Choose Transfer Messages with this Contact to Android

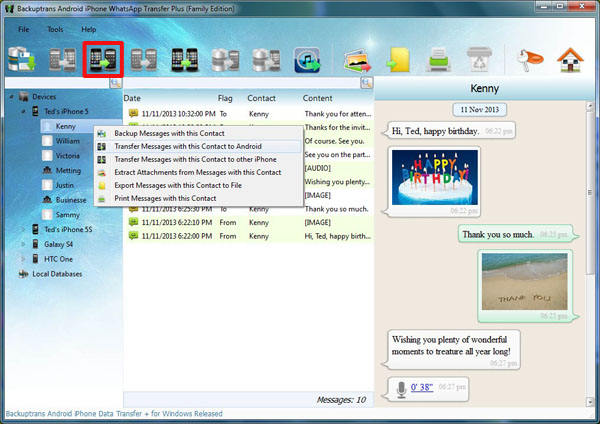point(199,146)
